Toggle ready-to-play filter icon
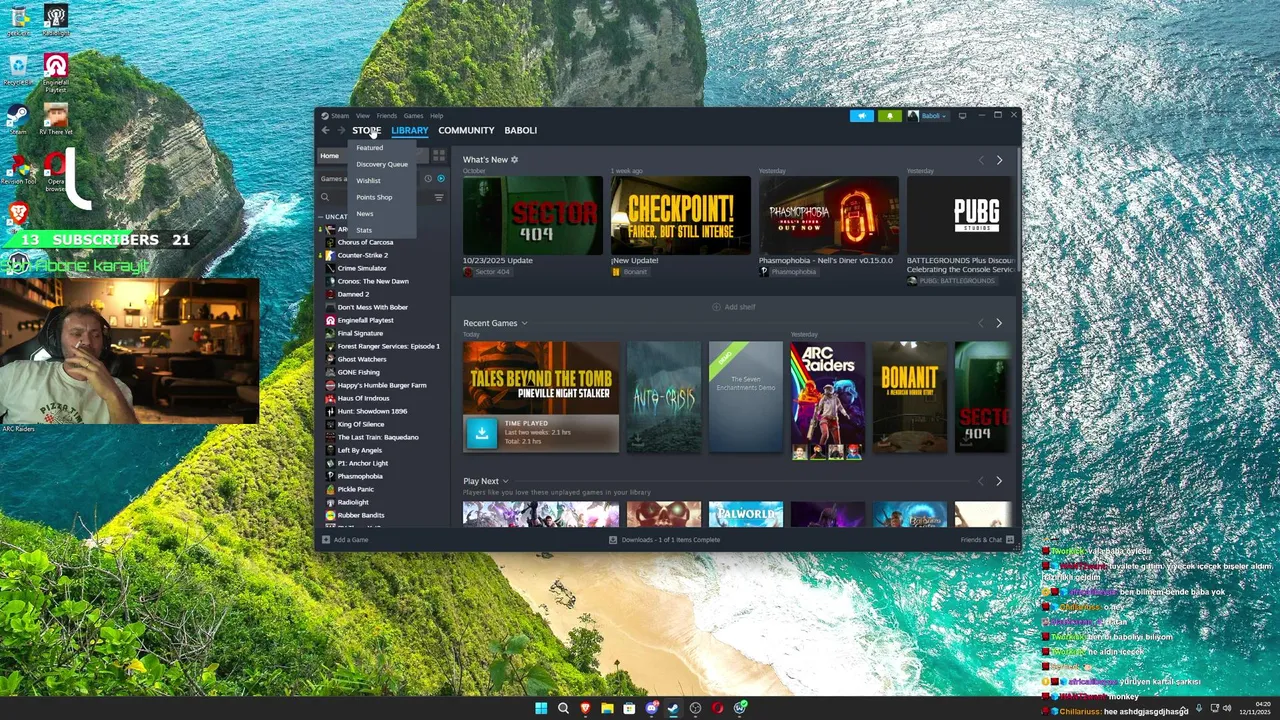The height and width of the screenshot is (720, 1280). point(441,179)
